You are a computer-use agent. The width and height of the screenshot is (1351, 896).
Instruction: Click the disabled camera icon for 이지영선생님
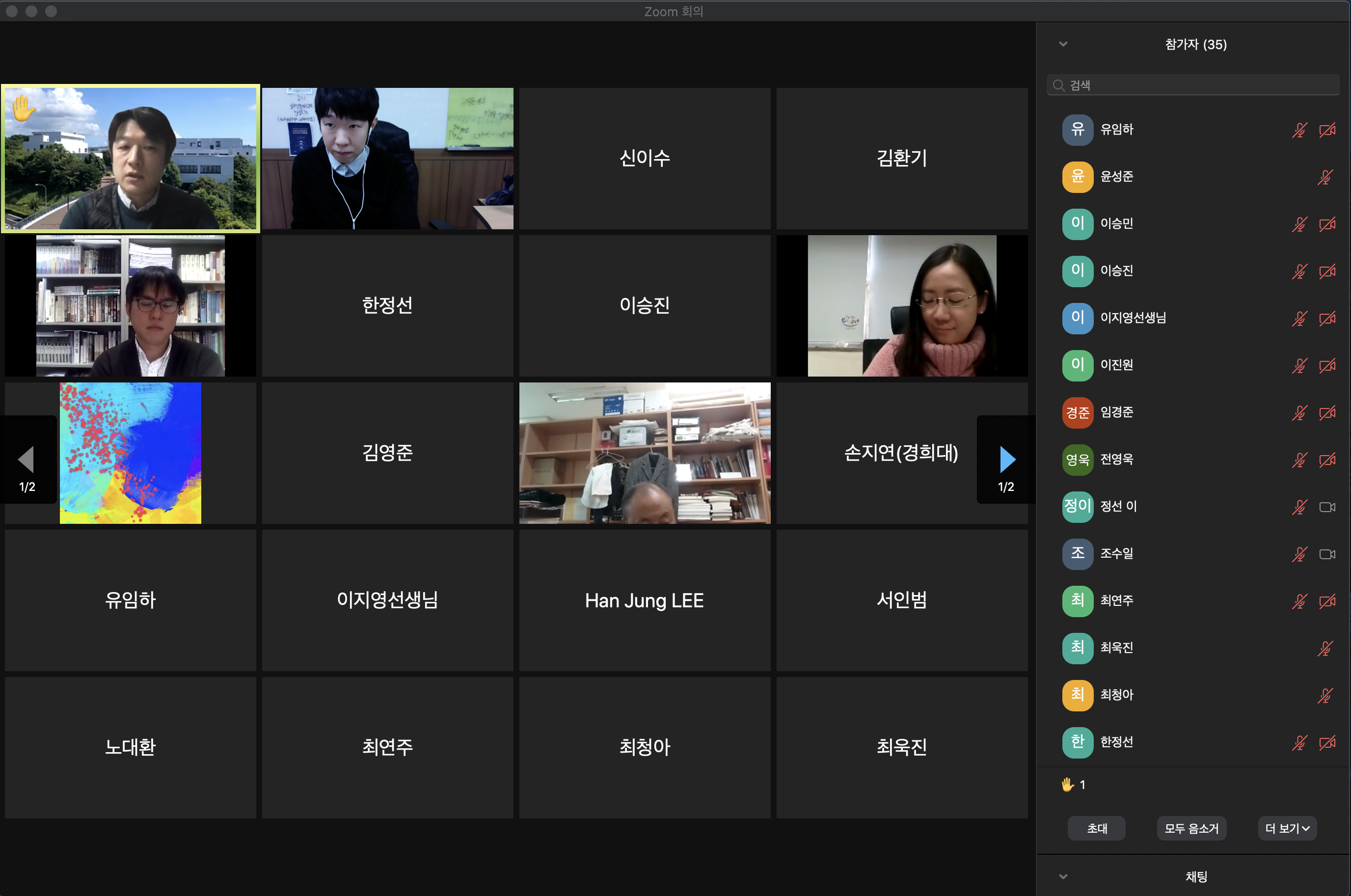(1327, 318)
